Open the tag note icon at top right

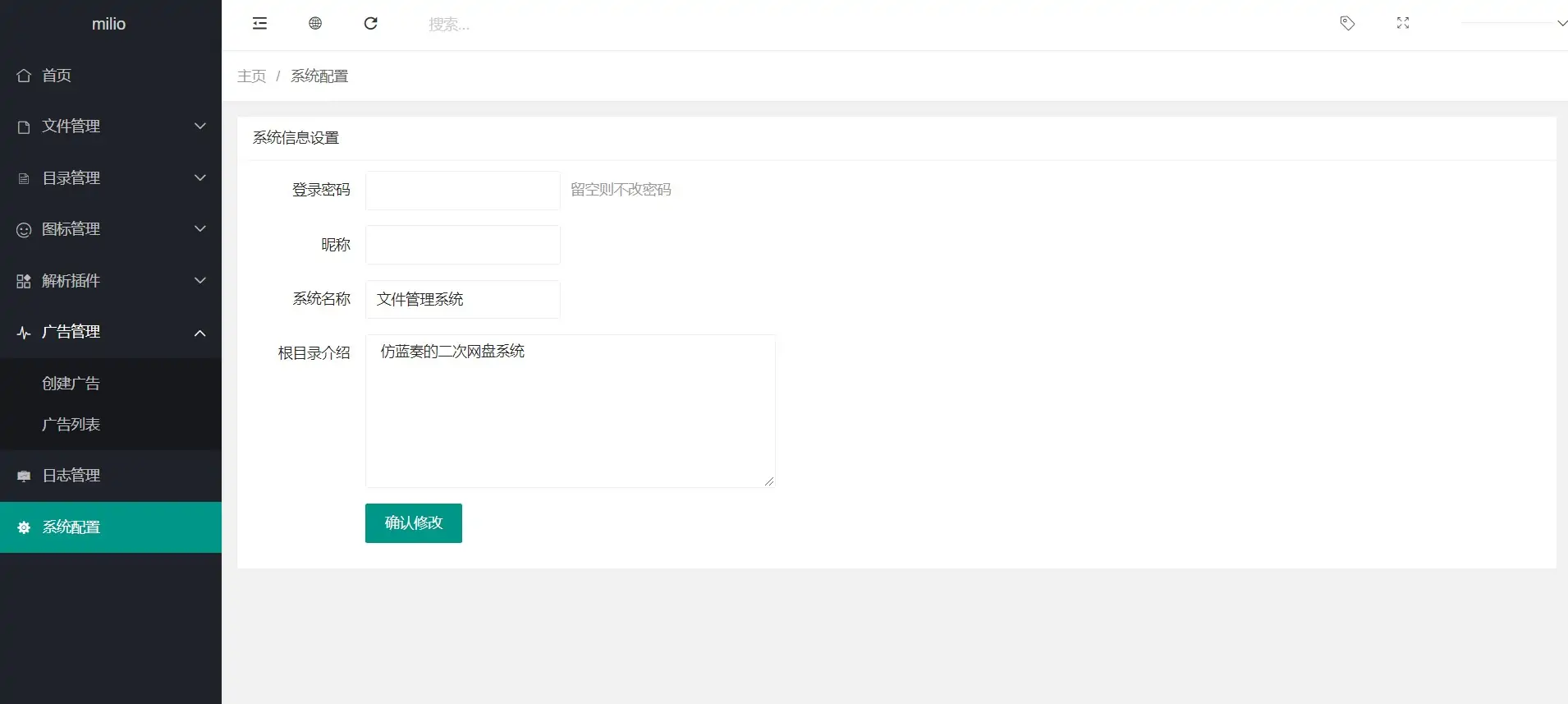1347,23
